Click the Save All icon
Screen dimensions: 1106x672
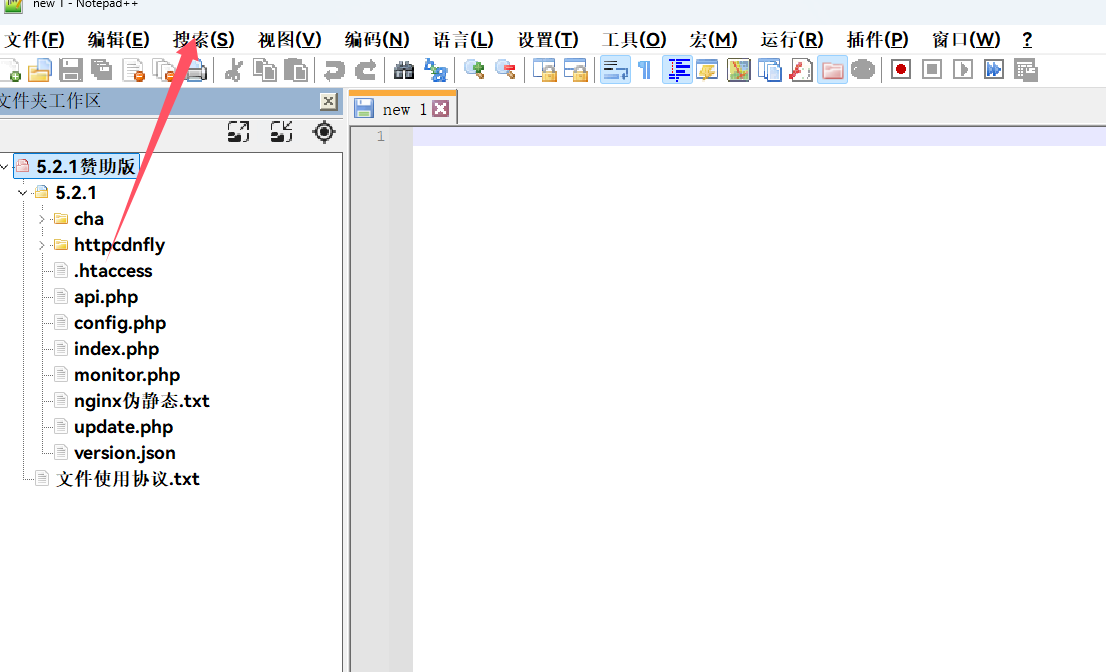point(102,70)
